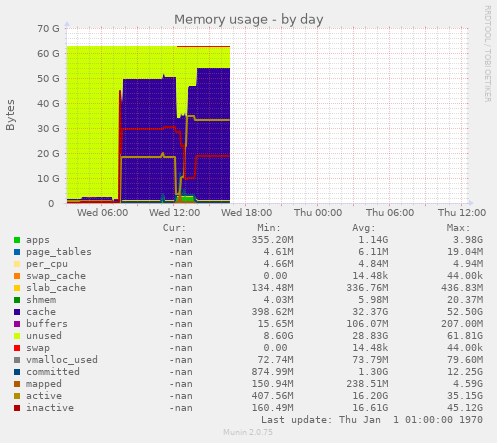Click the '30 G' y-axis label
Viewport: 497px width, 443px height.
click(x=48, y=129)
